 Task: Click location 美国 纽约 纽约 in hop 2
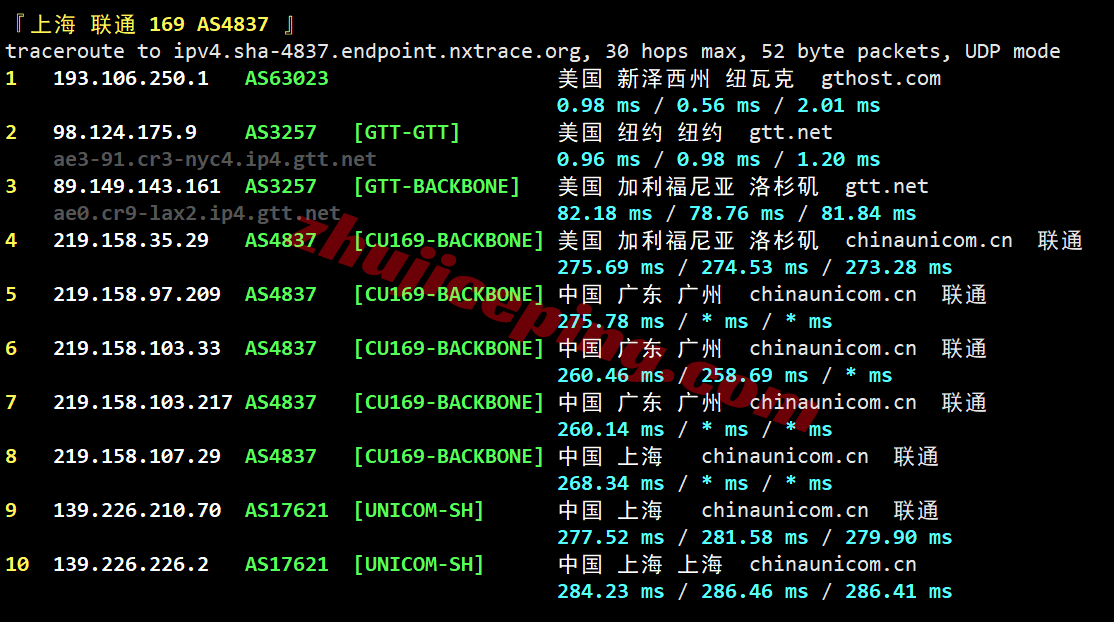click(x=640, y=133)
